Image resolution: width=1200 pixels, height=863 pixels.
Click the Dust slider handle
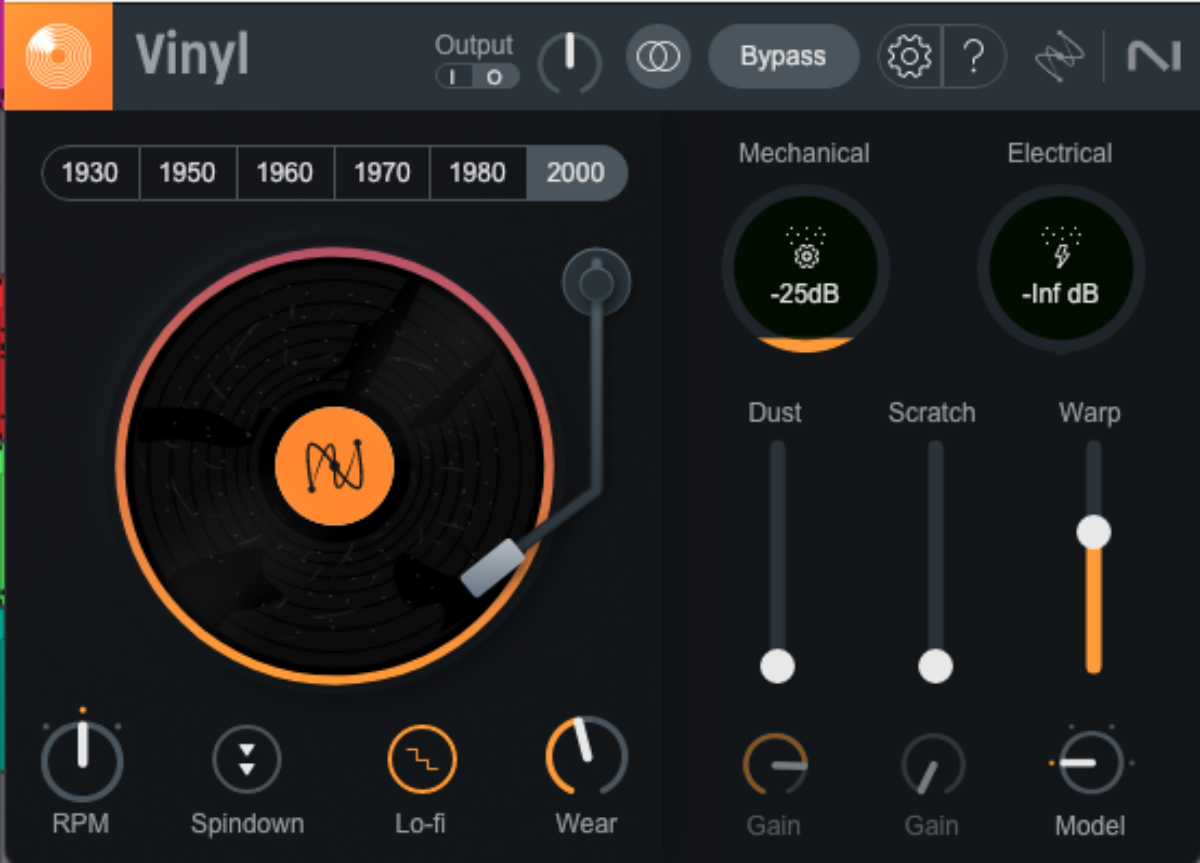click(x=777, y=665)
